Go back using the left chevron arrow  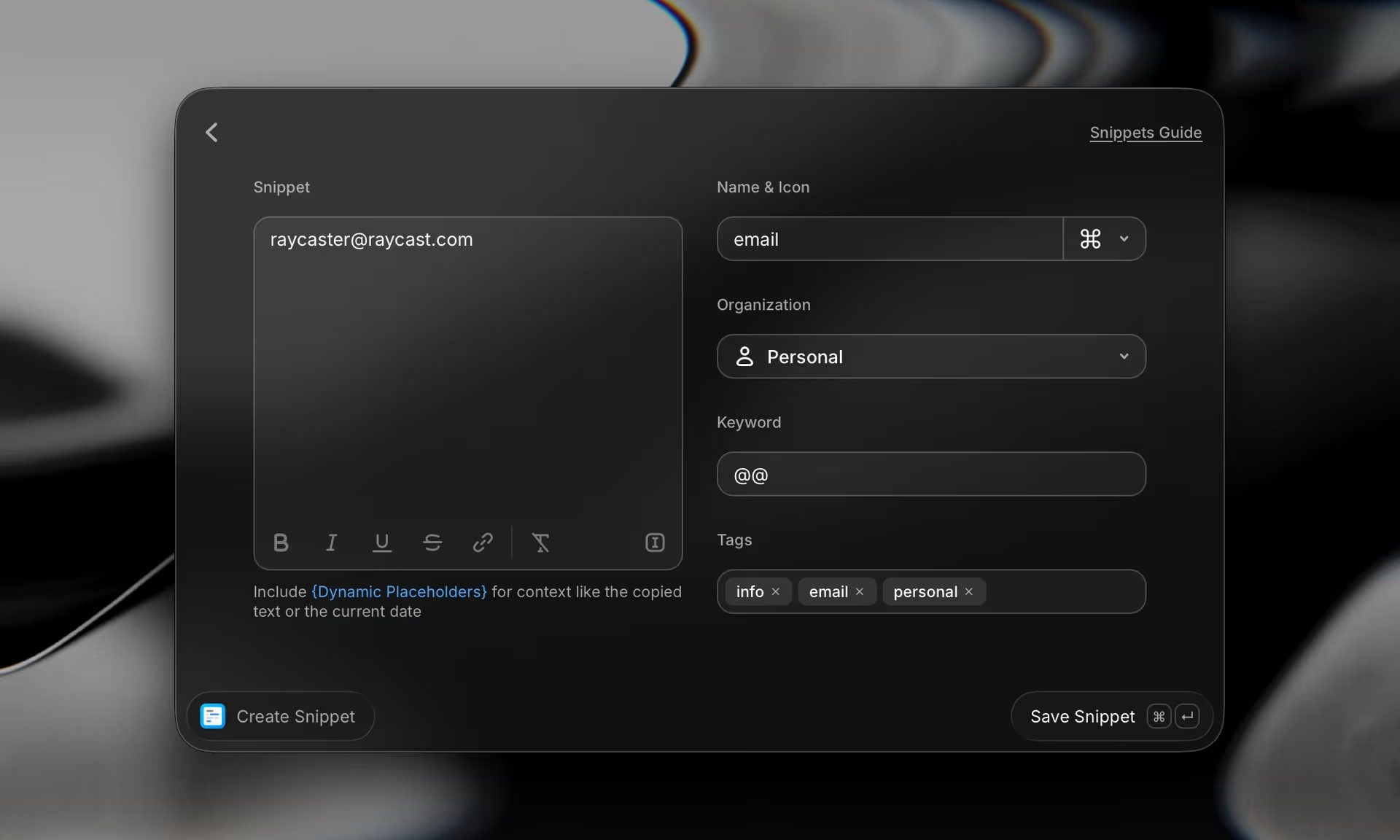coord(211,132)
